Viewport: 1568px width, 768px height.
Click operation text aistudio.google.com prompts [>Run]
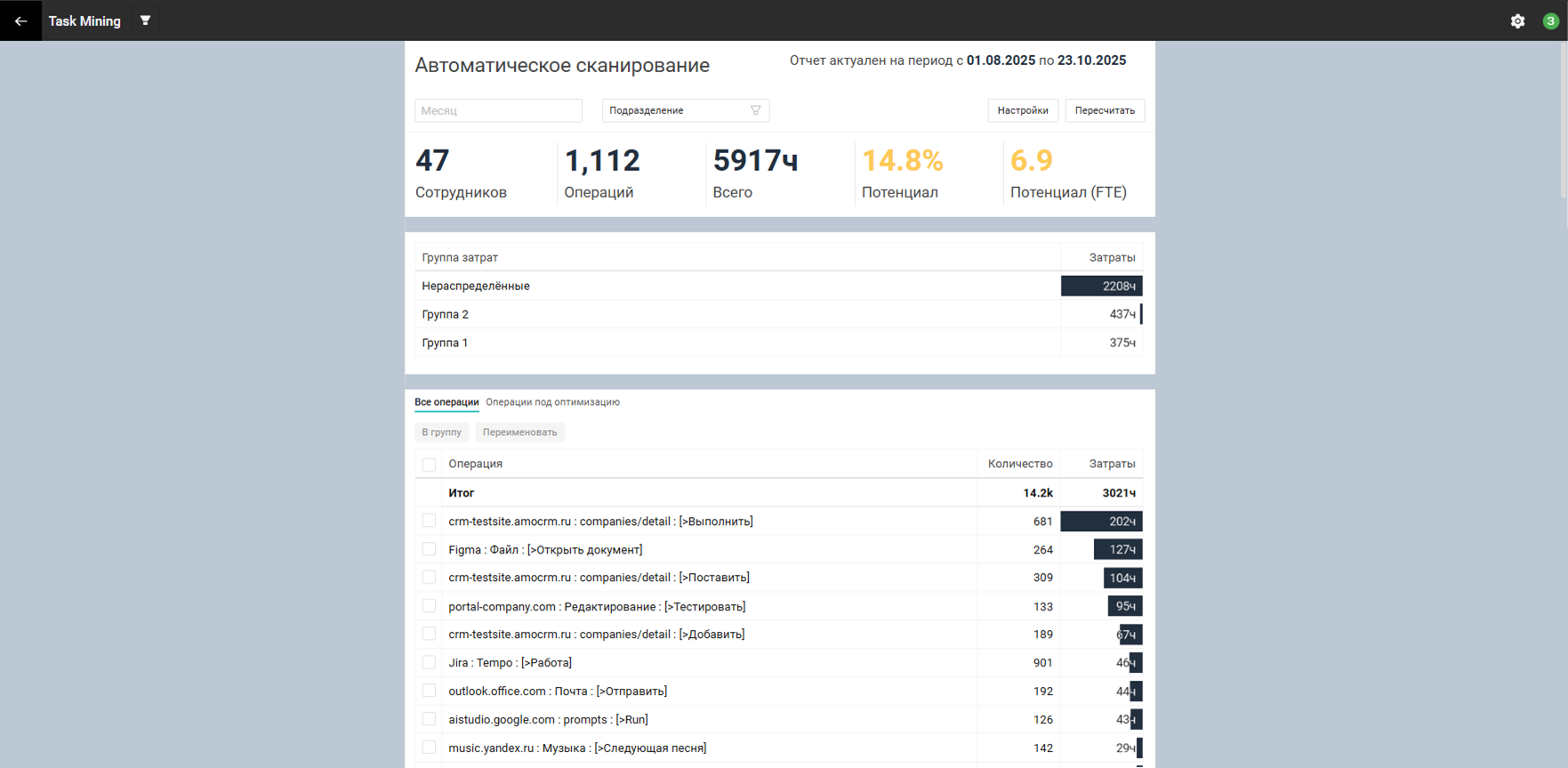click(x=548, y=720)
